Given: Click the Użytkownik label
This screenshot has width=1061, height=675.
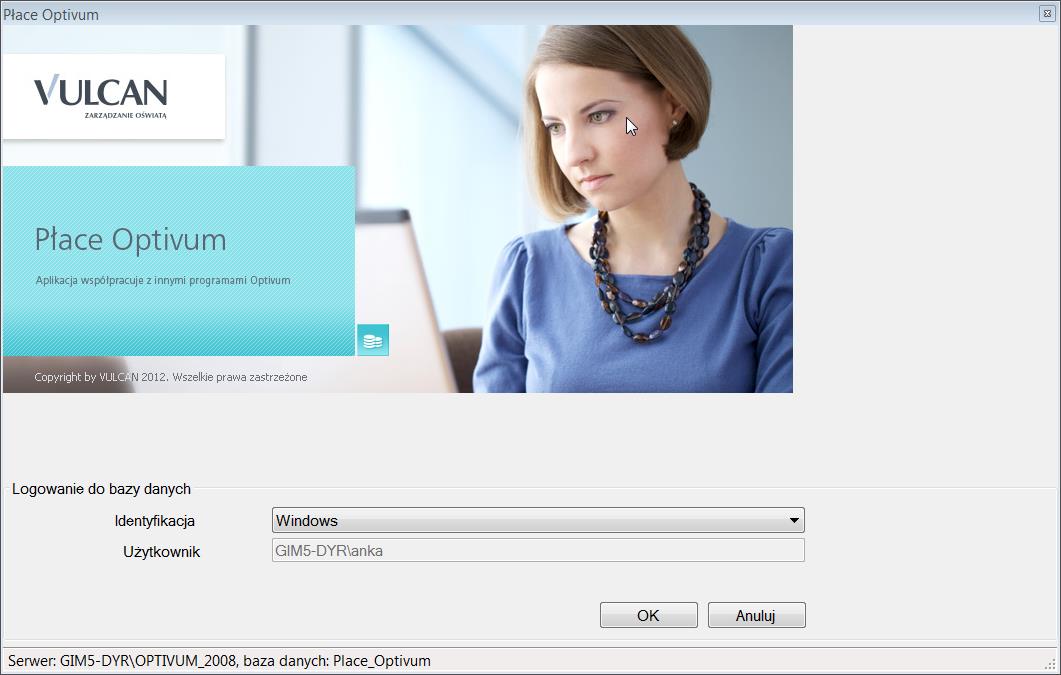Looking at the screenshot, I should pyautogui.click(x=162, y=552).
